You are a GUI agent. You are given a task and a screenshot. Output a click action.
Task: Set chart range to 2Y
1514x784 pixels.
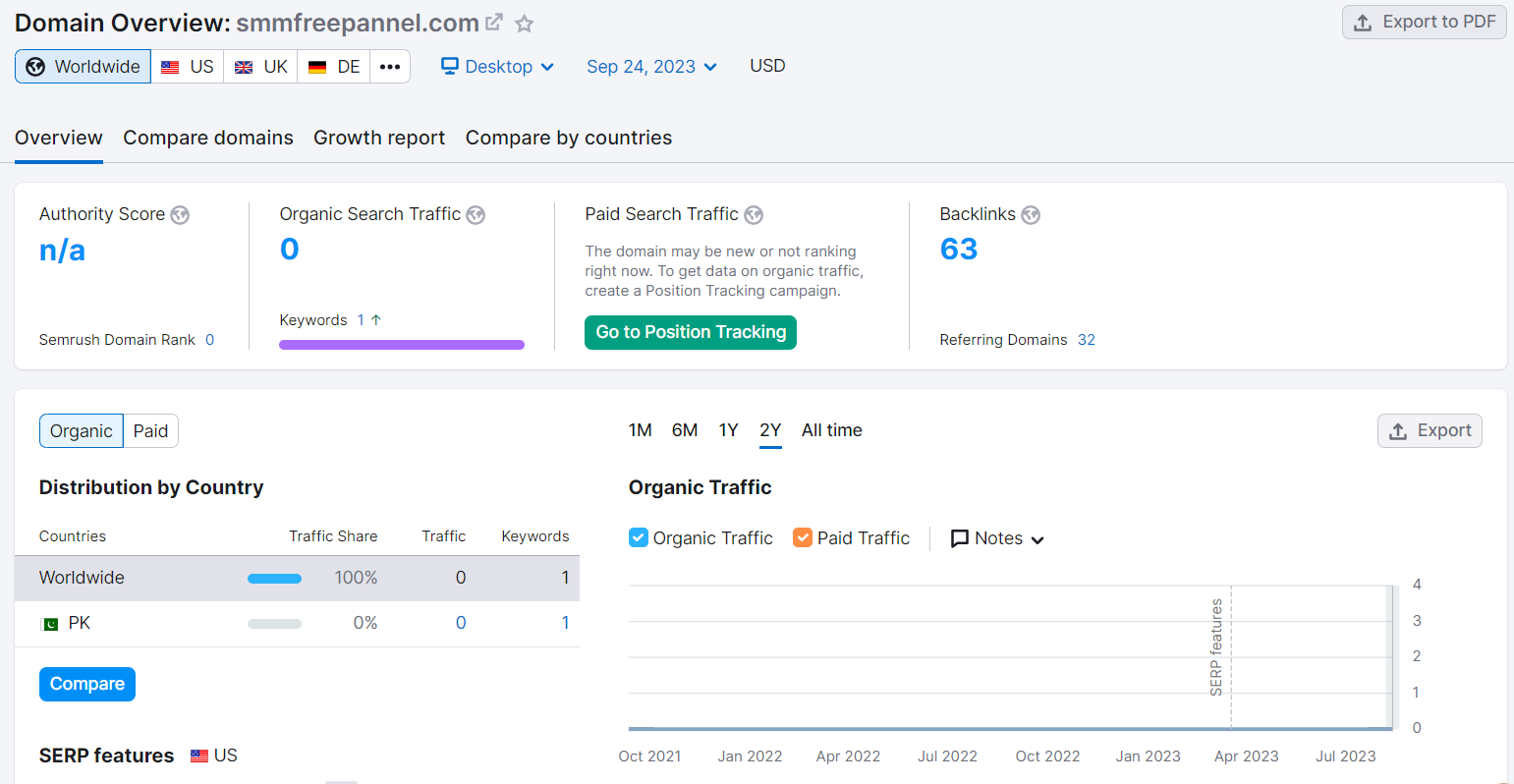tap(770, 430)
